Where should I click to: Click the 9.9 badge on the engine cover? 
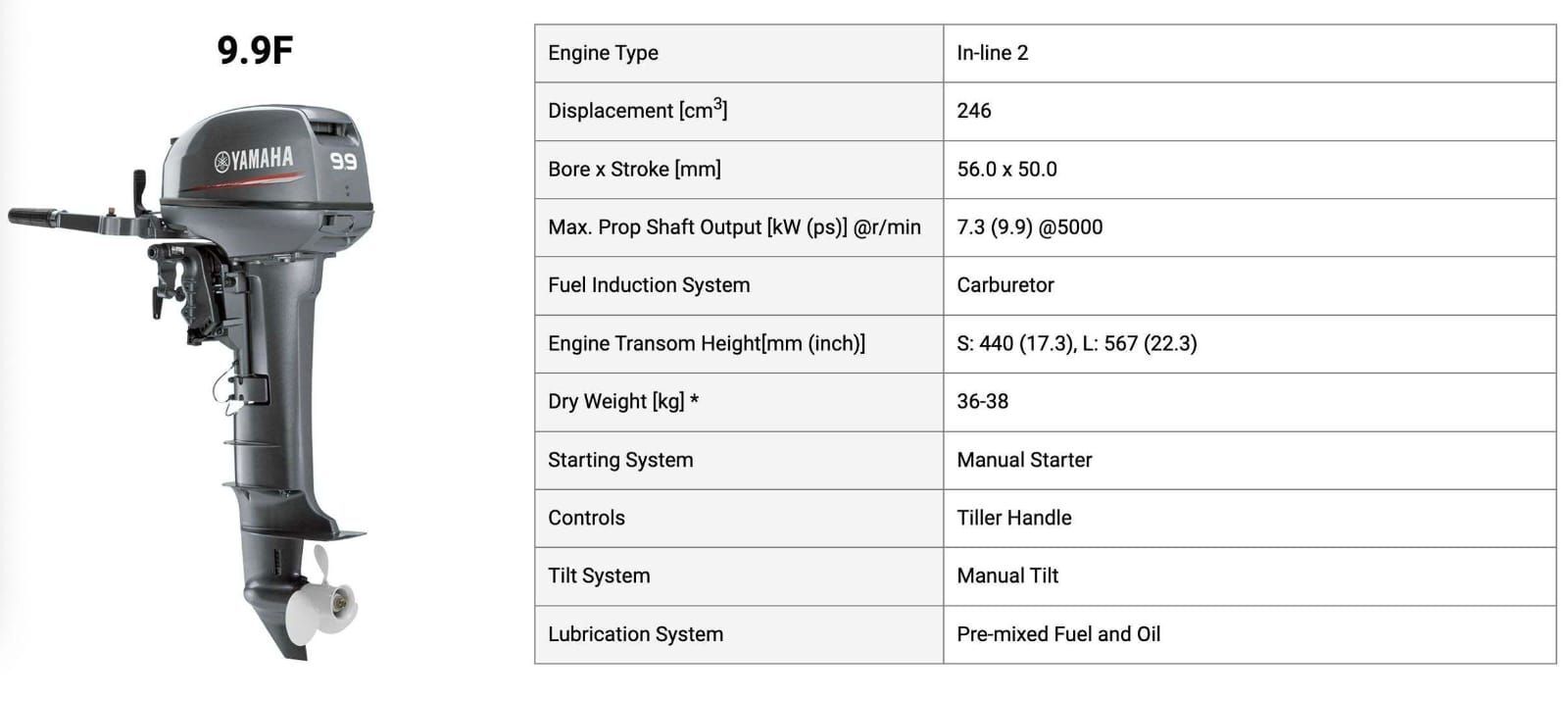point(343,161)
